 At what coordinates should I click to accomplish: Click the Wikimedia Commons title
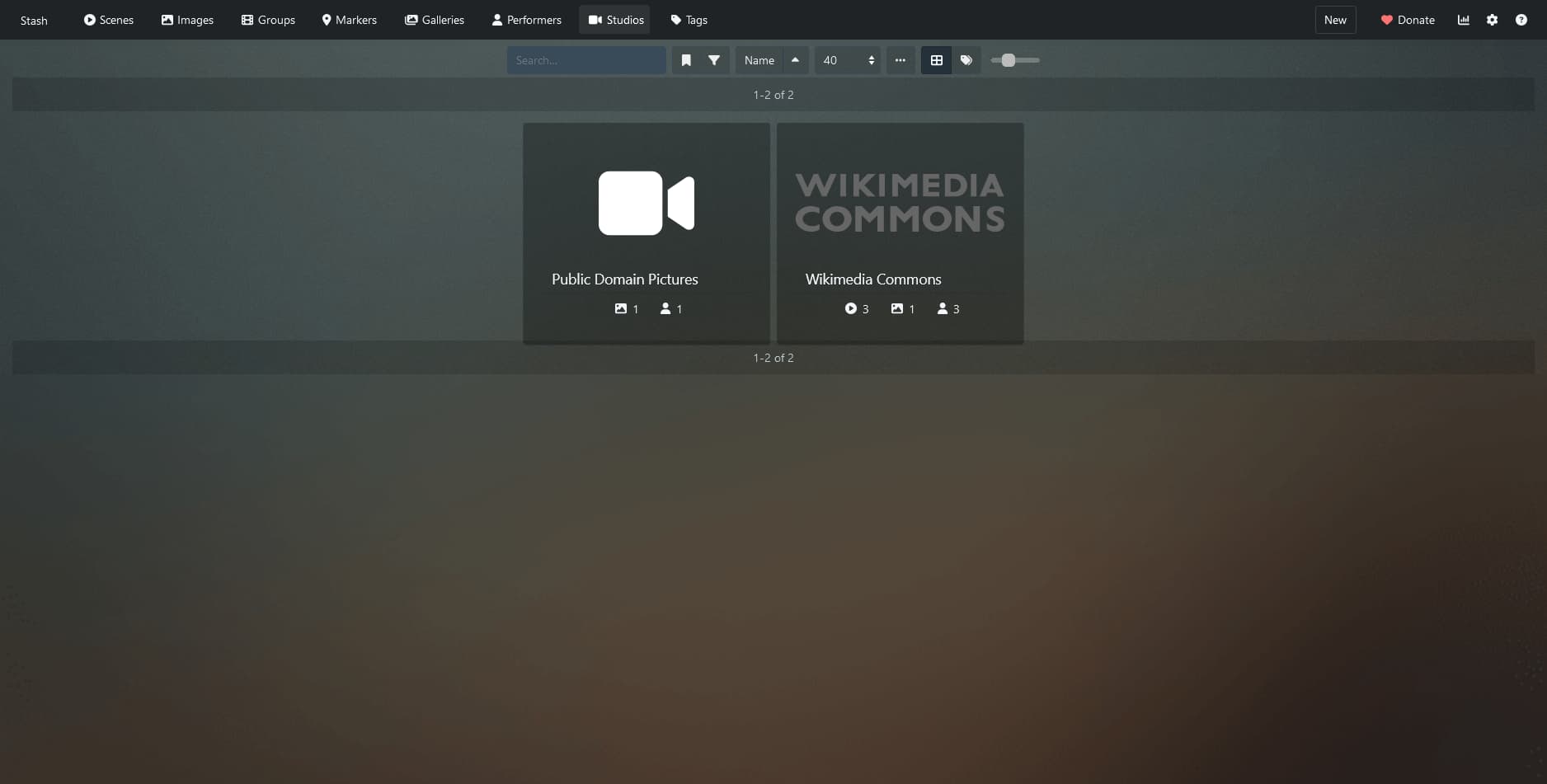[x=873, y=279]
